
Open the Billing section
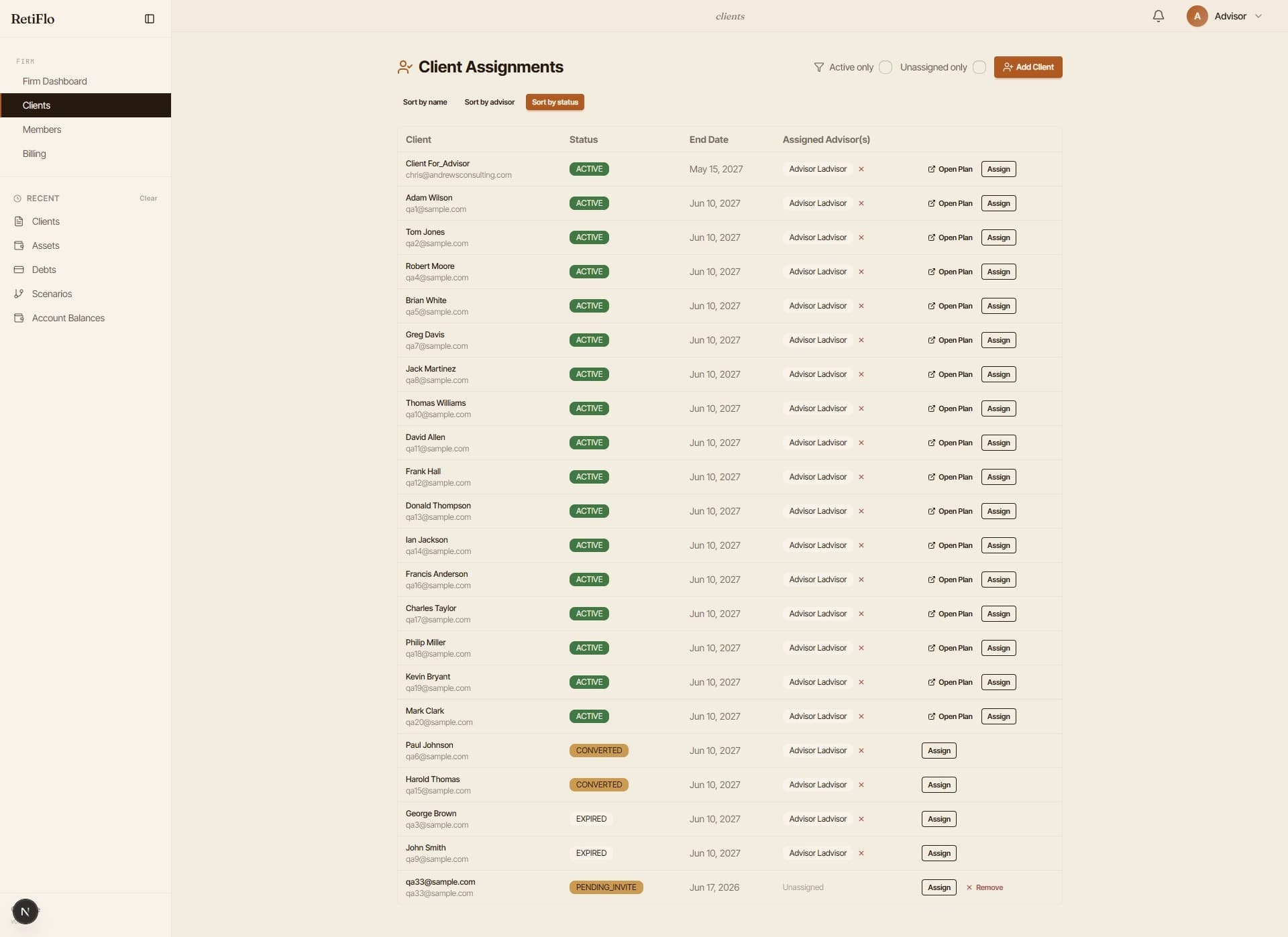click(85, 154)
